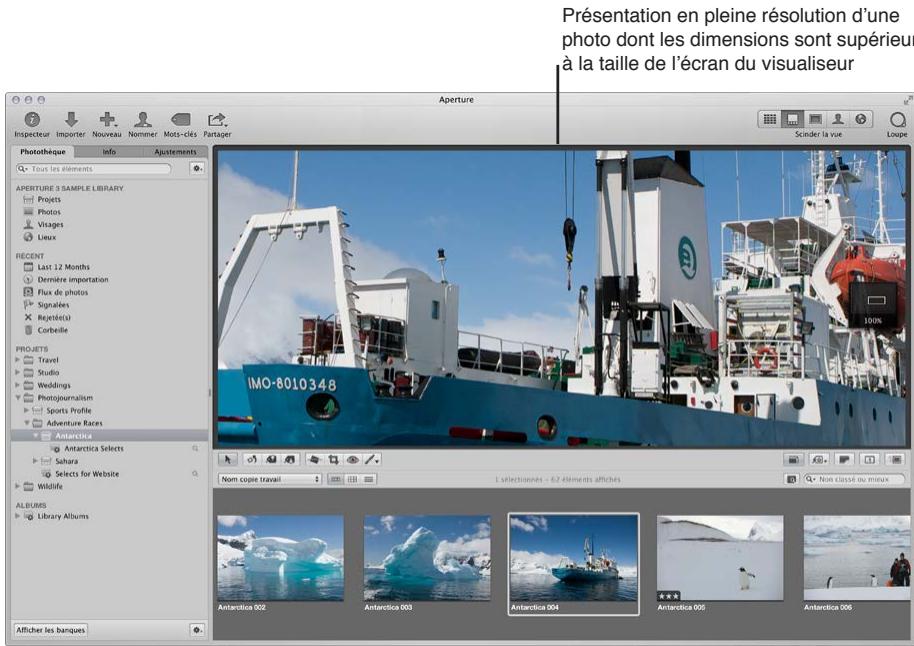Open Lieux in the library
Image resolution: width=914 pixels, height=646 pixels.
pos(47,237)
